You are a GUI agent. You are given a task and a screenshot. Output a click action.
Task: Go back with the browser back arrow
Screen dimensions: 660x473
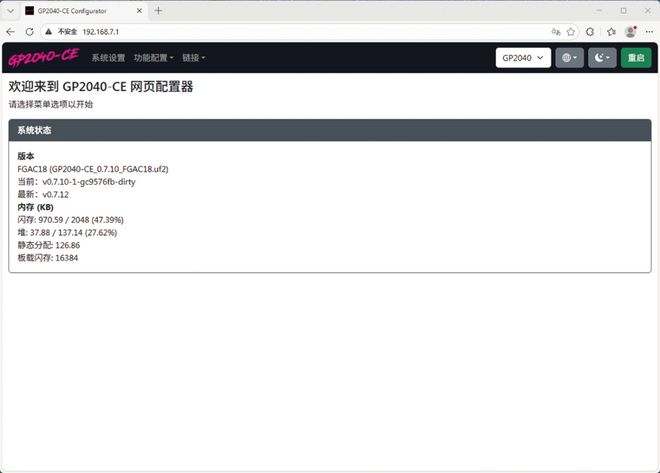(x=11, y=32)
